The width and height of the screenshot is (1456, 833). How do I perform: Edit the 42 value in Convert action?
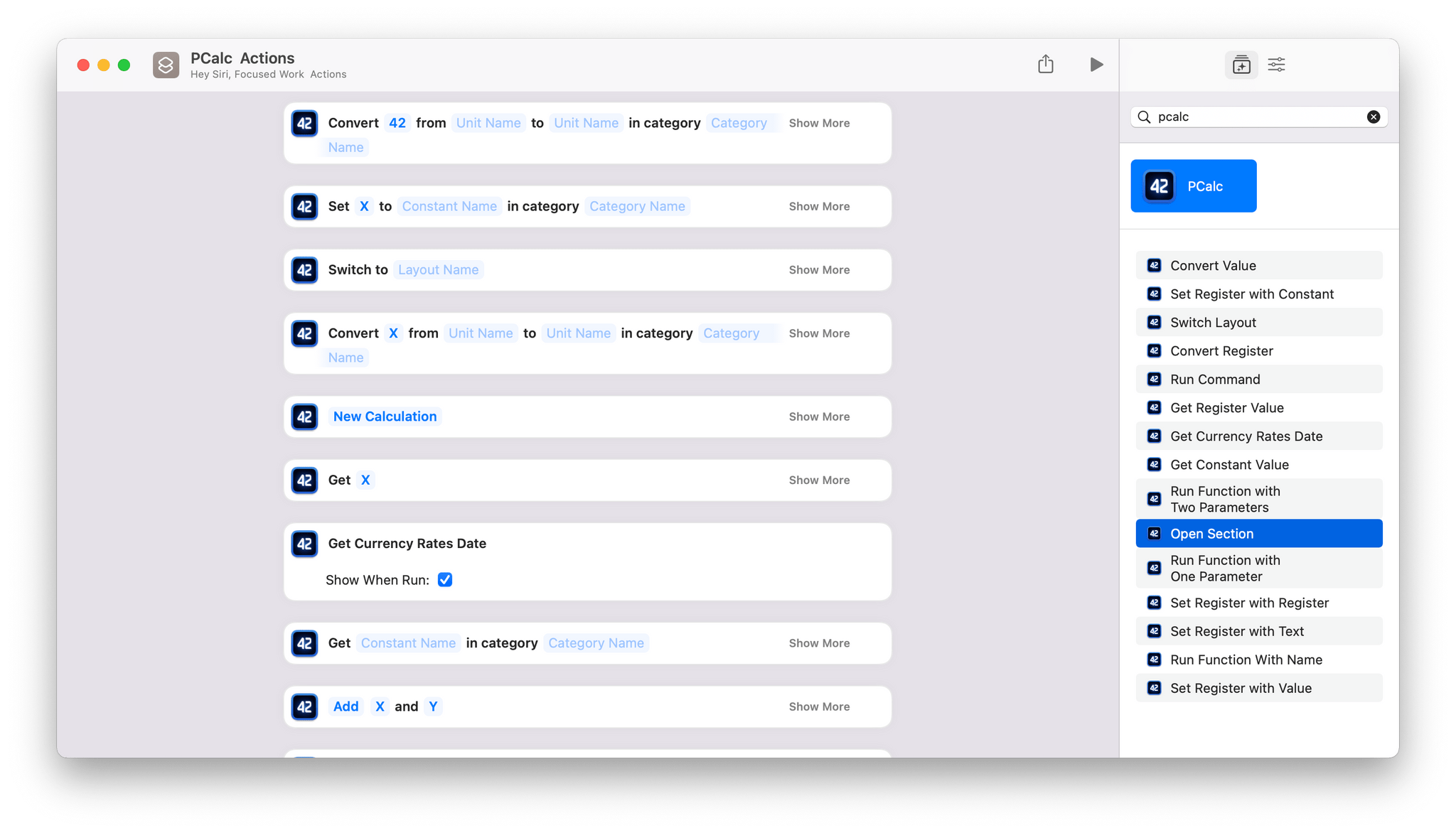point(397,123)
